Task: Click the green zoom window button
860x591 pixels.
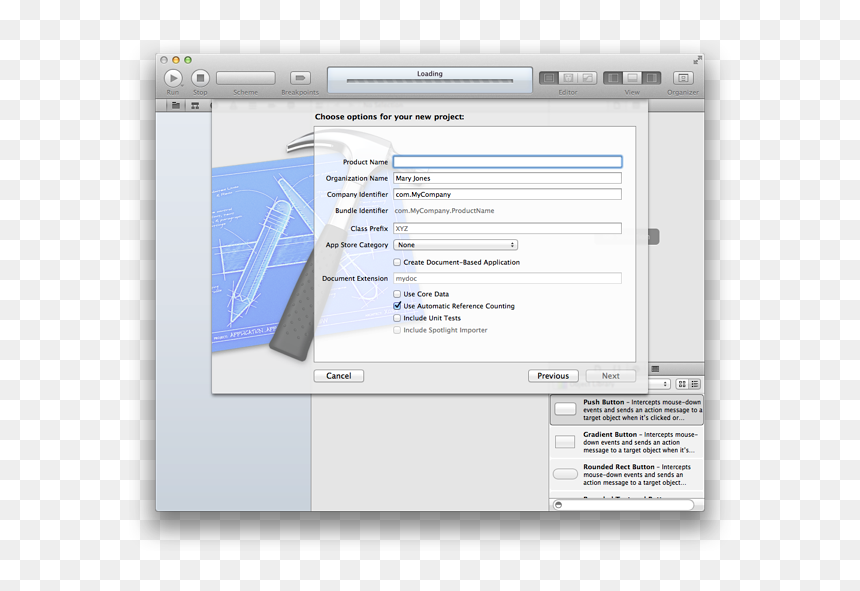Action: point(188,60)
